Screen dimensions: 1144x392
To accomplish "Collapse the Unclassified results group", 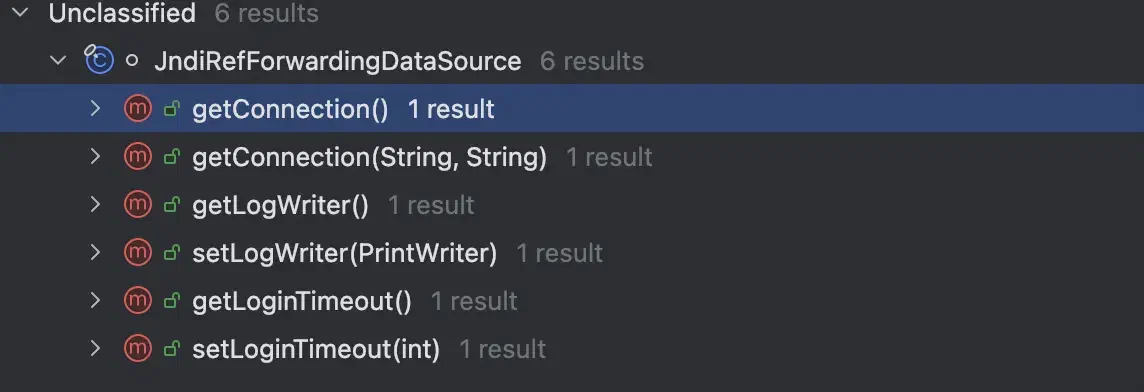I will 20,12.
